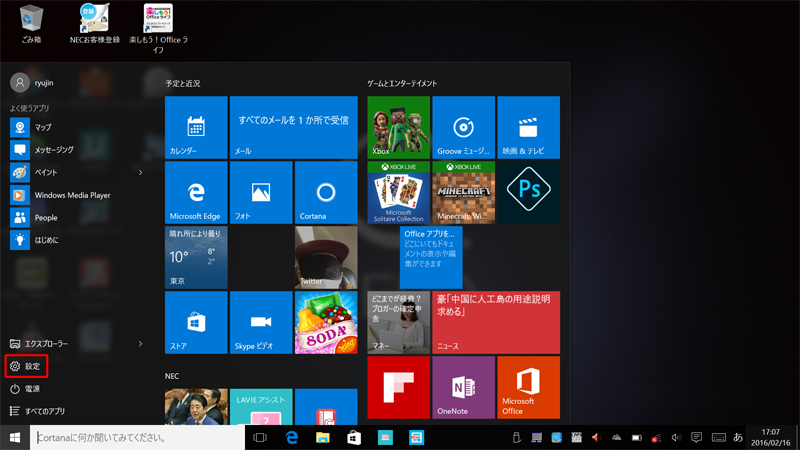Toggle the Japanese IME (あ) indicator

point(738,437)
